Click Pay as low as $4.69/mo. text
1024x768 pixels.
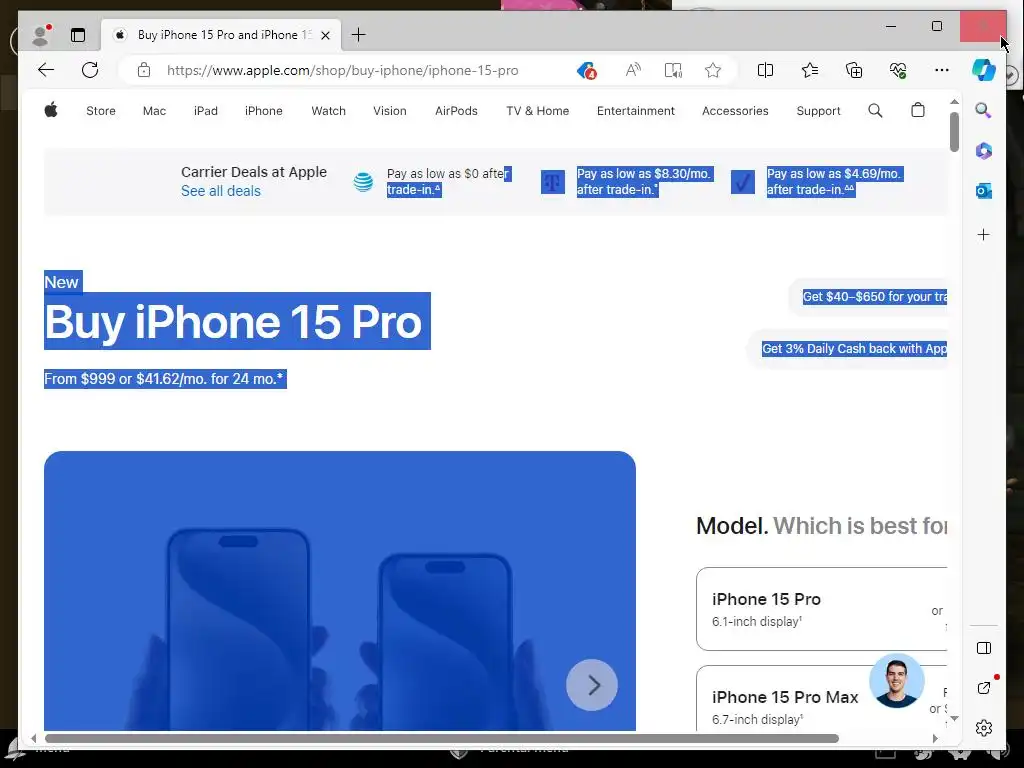point(834,182)
